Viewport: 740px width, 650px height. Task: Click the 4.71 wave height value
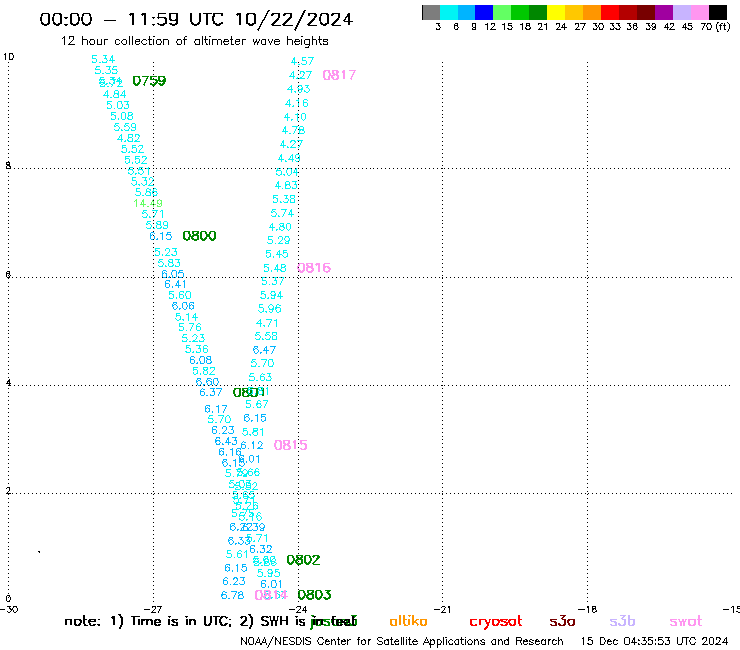coord(267,323)
